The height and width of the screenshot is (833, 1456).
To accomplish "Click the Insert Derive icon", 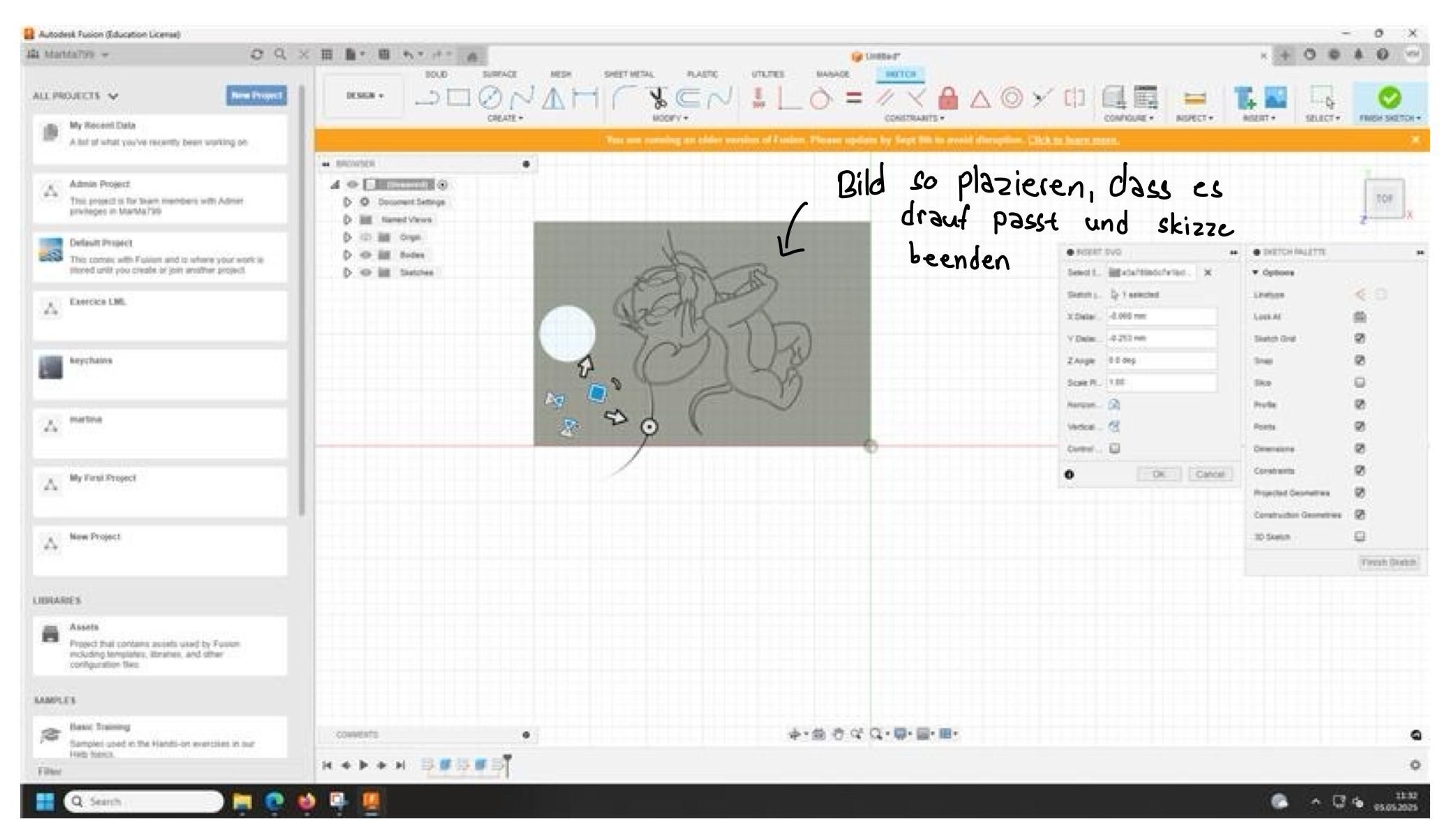I will tap(1244, 98).
